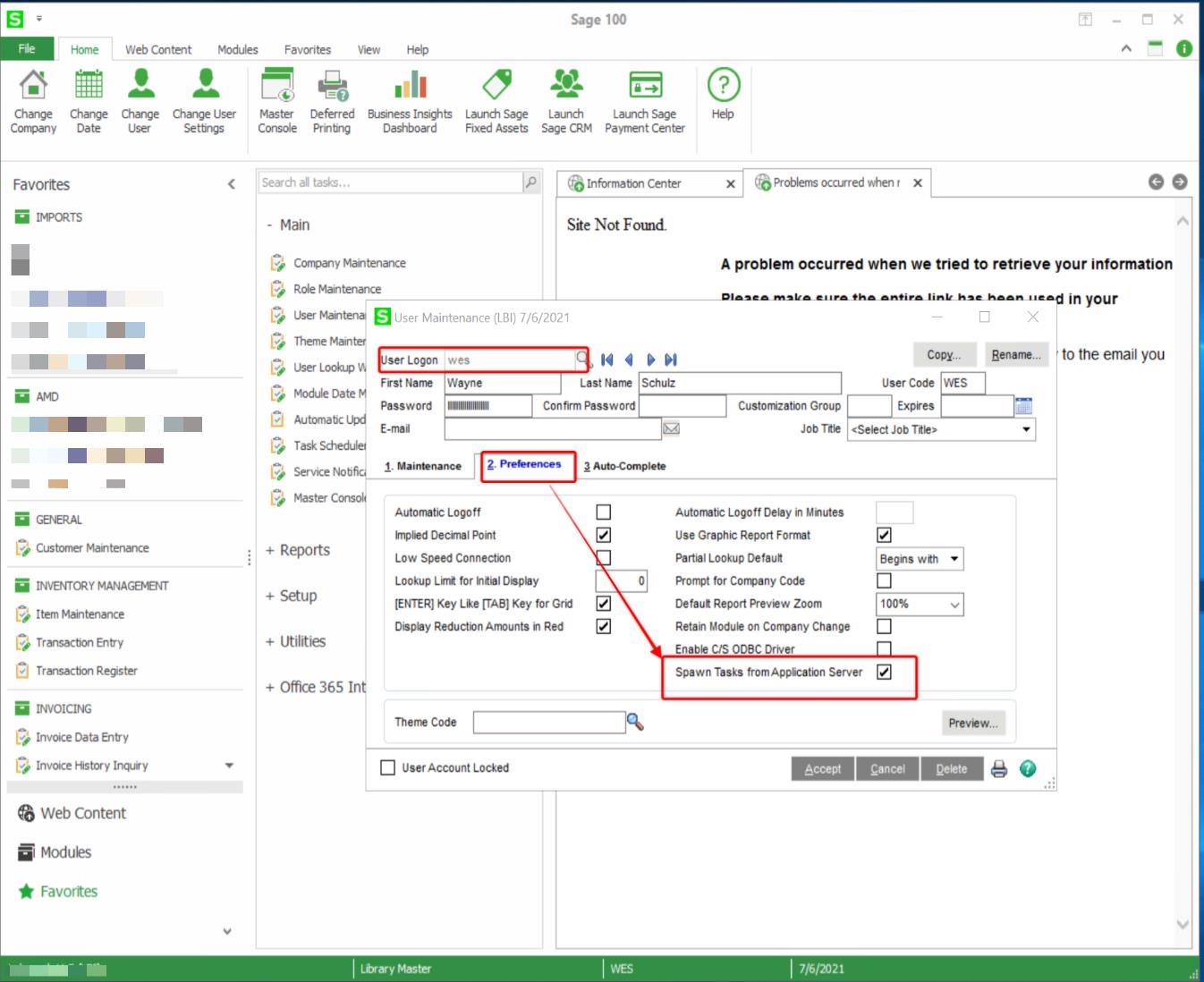
Task: Open Partial Lookup Default dropdown
Action: point(954,559)
